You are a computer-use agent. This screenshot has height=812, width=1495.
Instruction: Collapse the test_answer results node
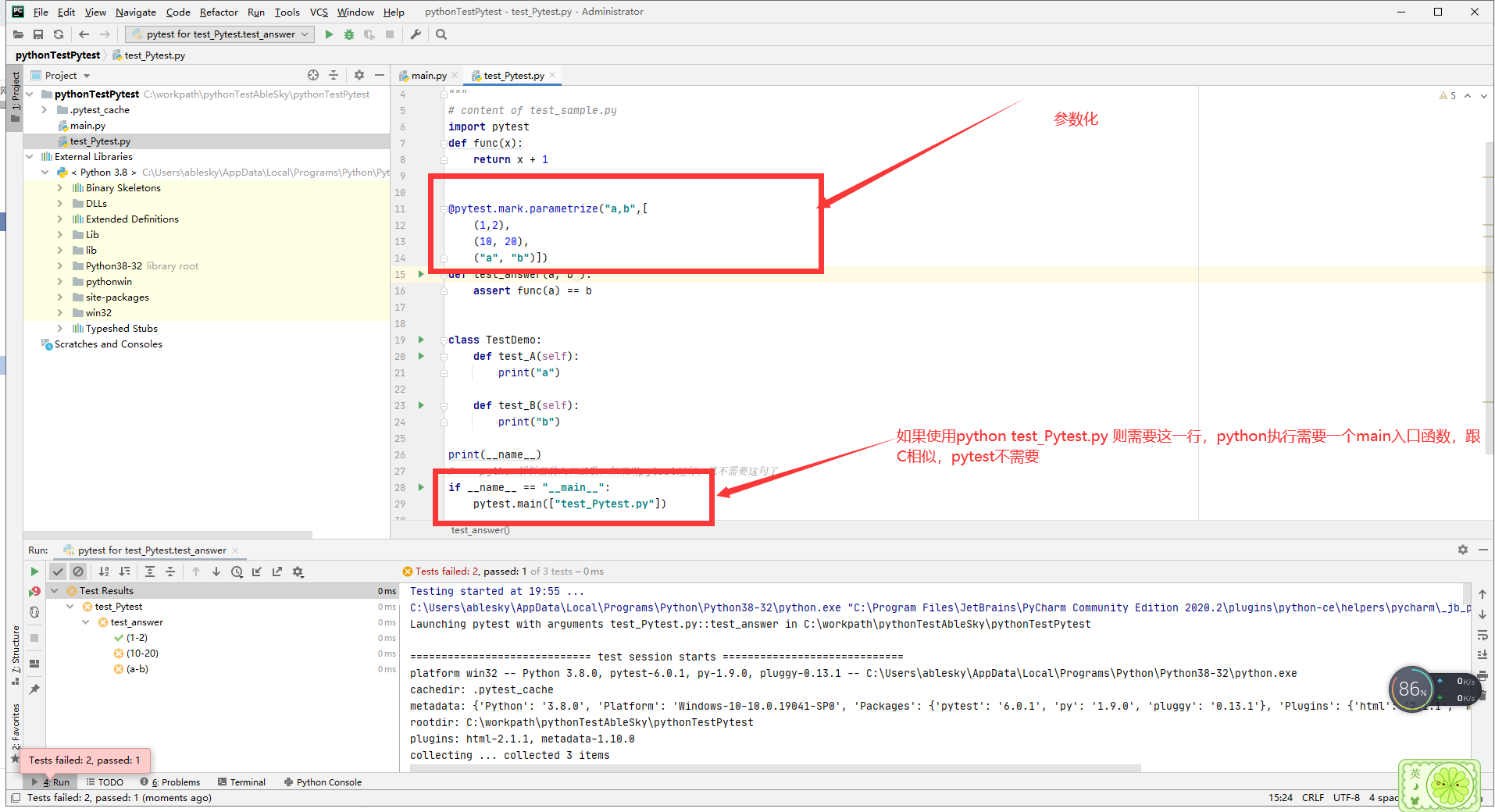[x=86, y=622]
